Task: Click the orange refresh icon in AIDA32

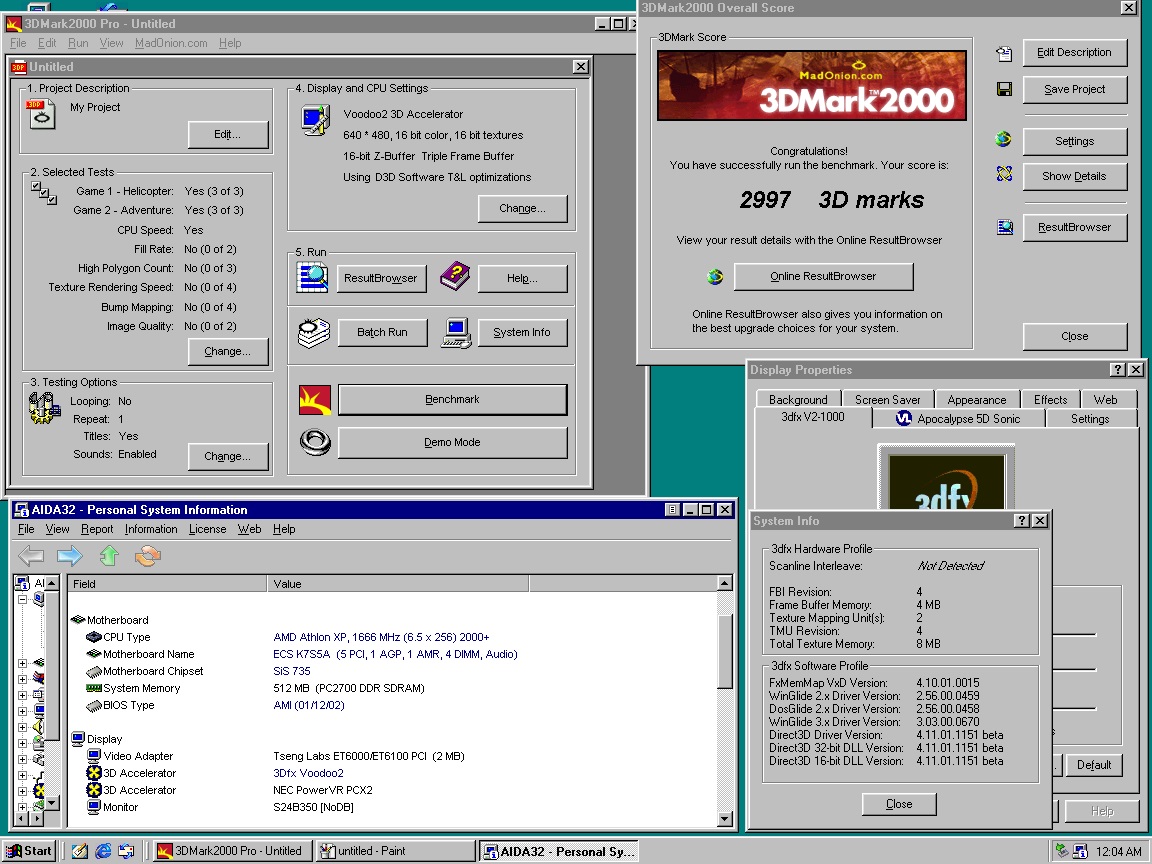Action: [148, 556]
